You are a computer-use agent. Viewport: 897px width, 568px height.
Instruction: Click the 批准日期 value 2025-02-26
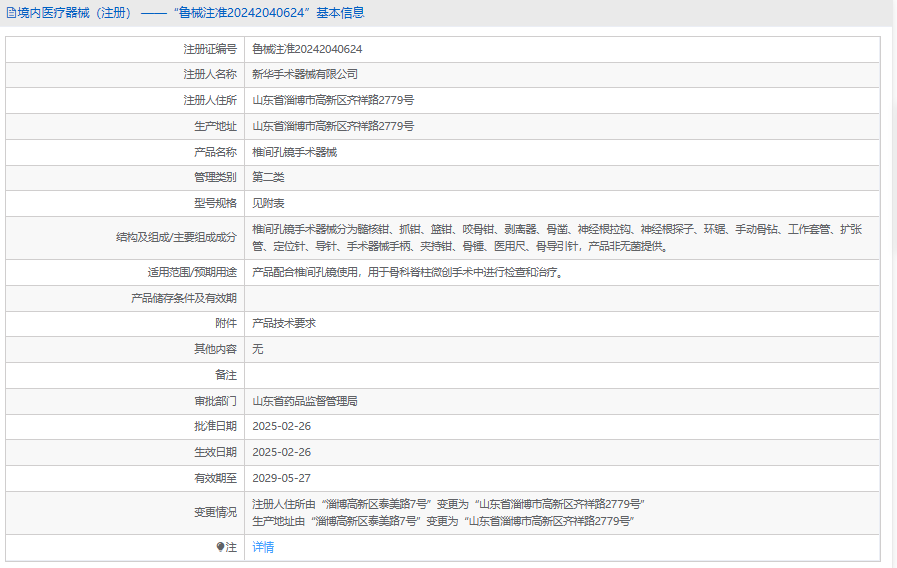[281, 426]
